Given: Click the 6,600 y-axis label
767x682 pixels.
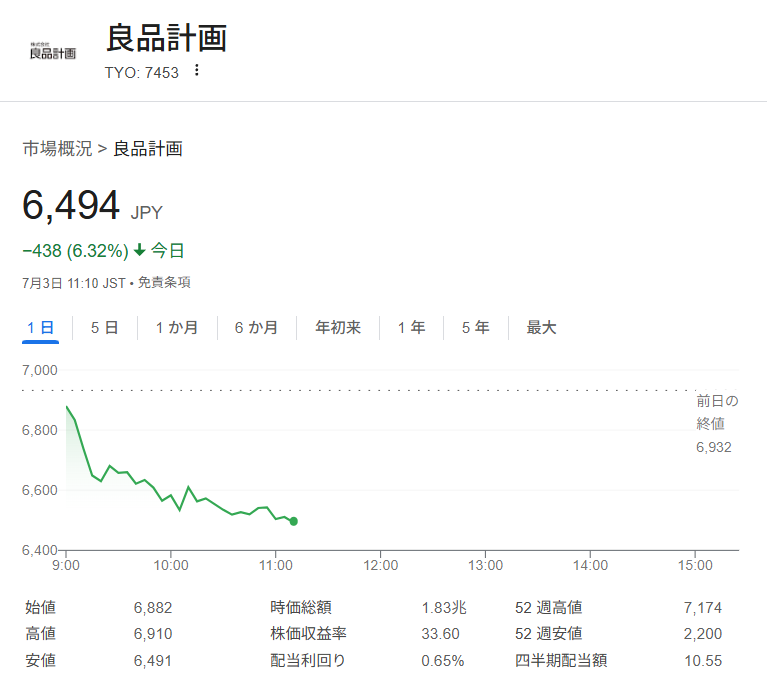Looking at the screenshot, I should 40,490.
